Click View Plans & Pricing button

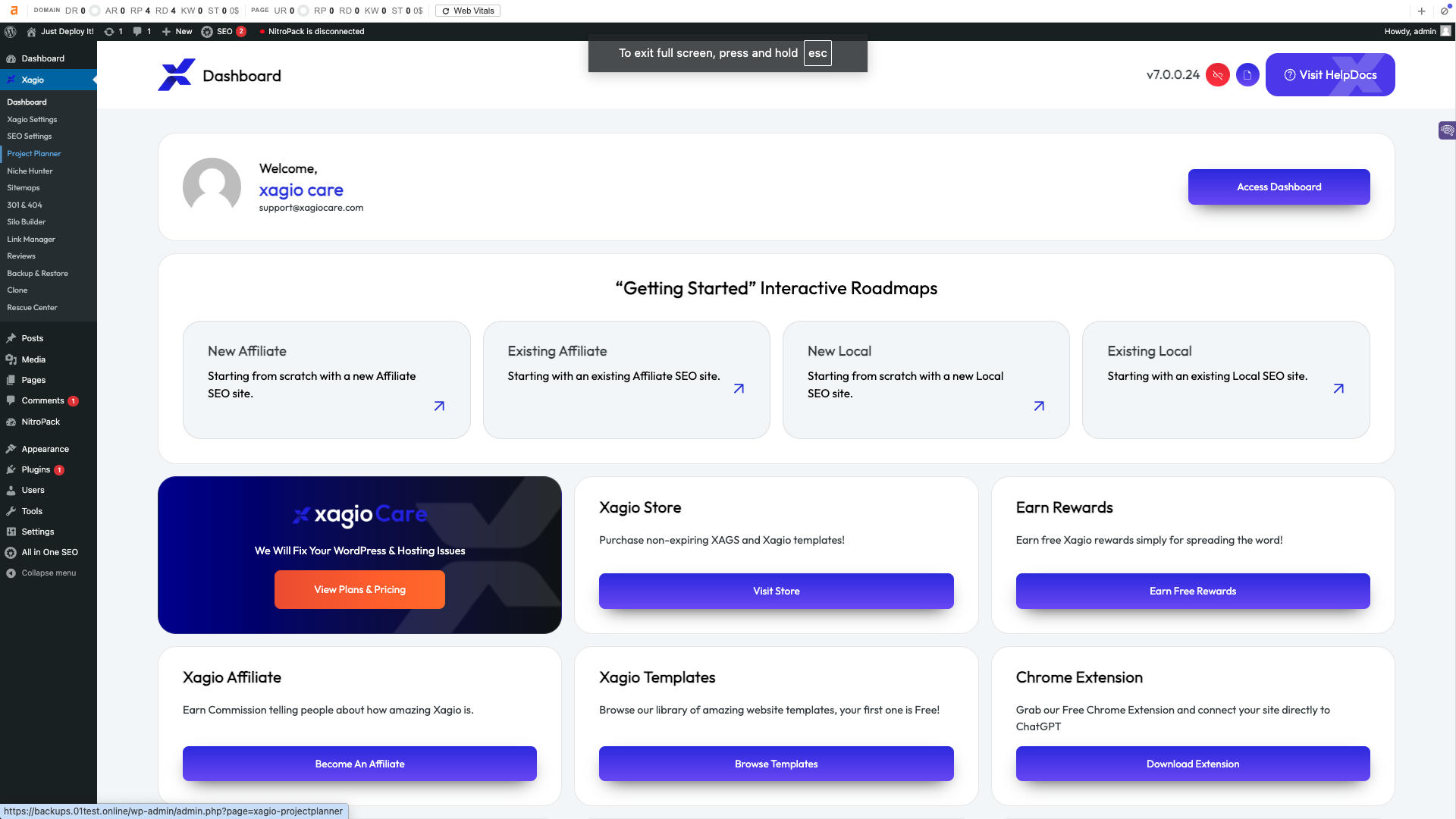click(x=359, y=589)
